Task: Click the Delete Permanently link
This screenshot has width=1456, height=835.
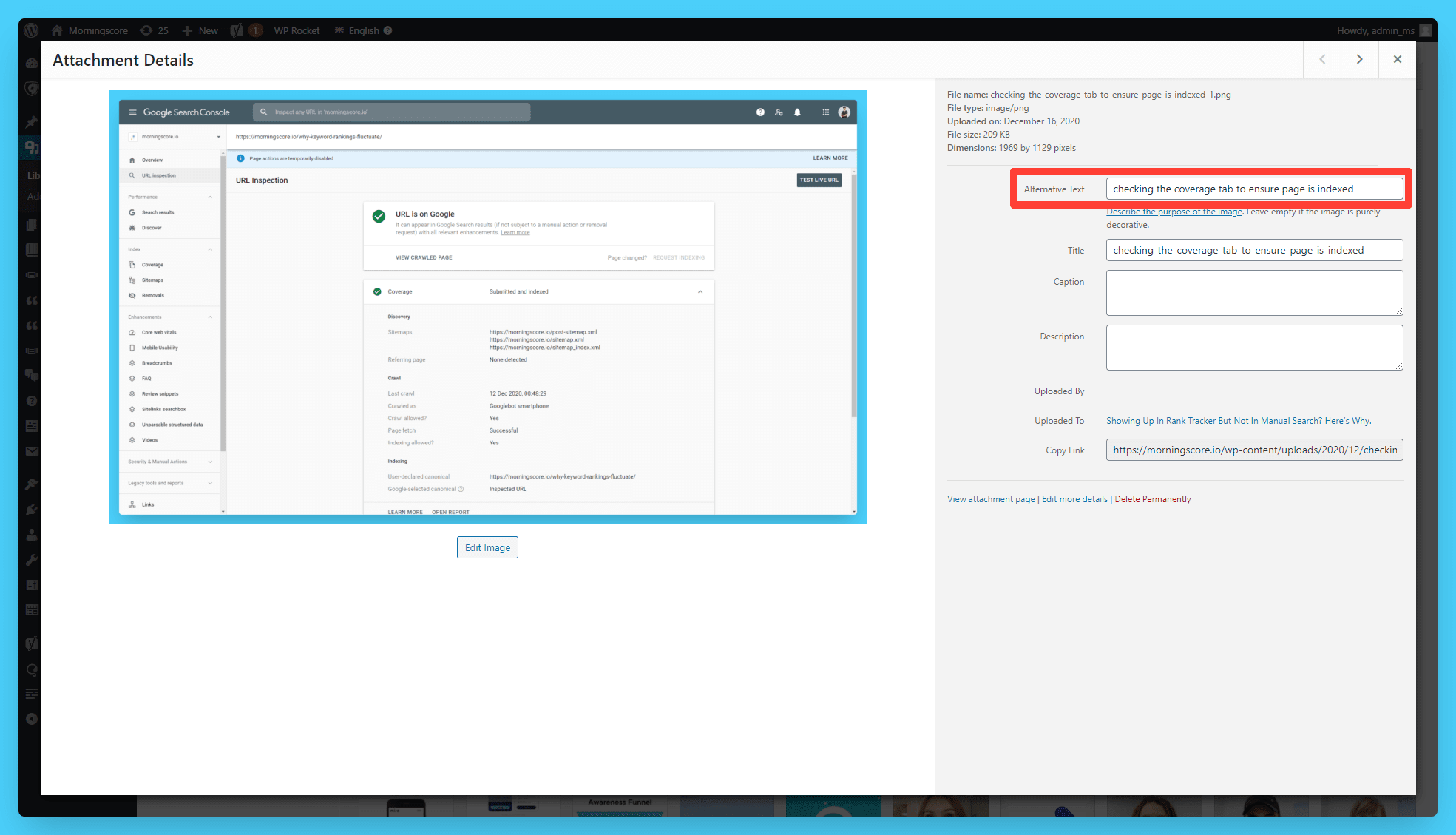Action: click(x=1152, y=498)
